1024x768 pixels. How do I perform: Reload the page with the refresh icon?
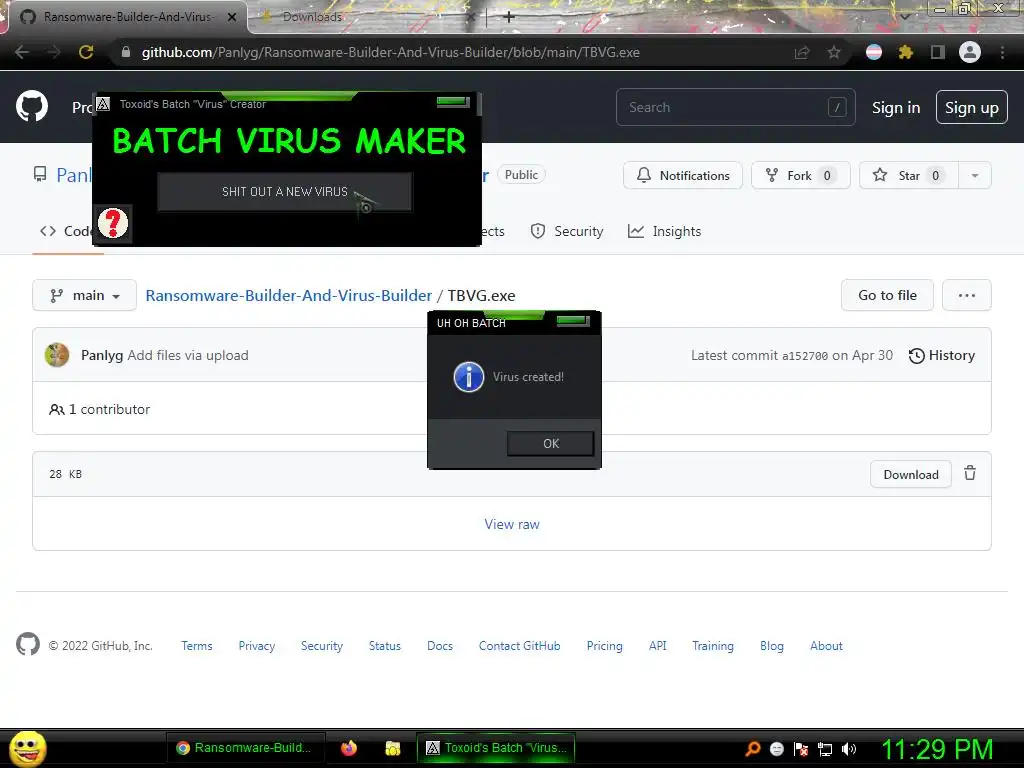[86, 52]
